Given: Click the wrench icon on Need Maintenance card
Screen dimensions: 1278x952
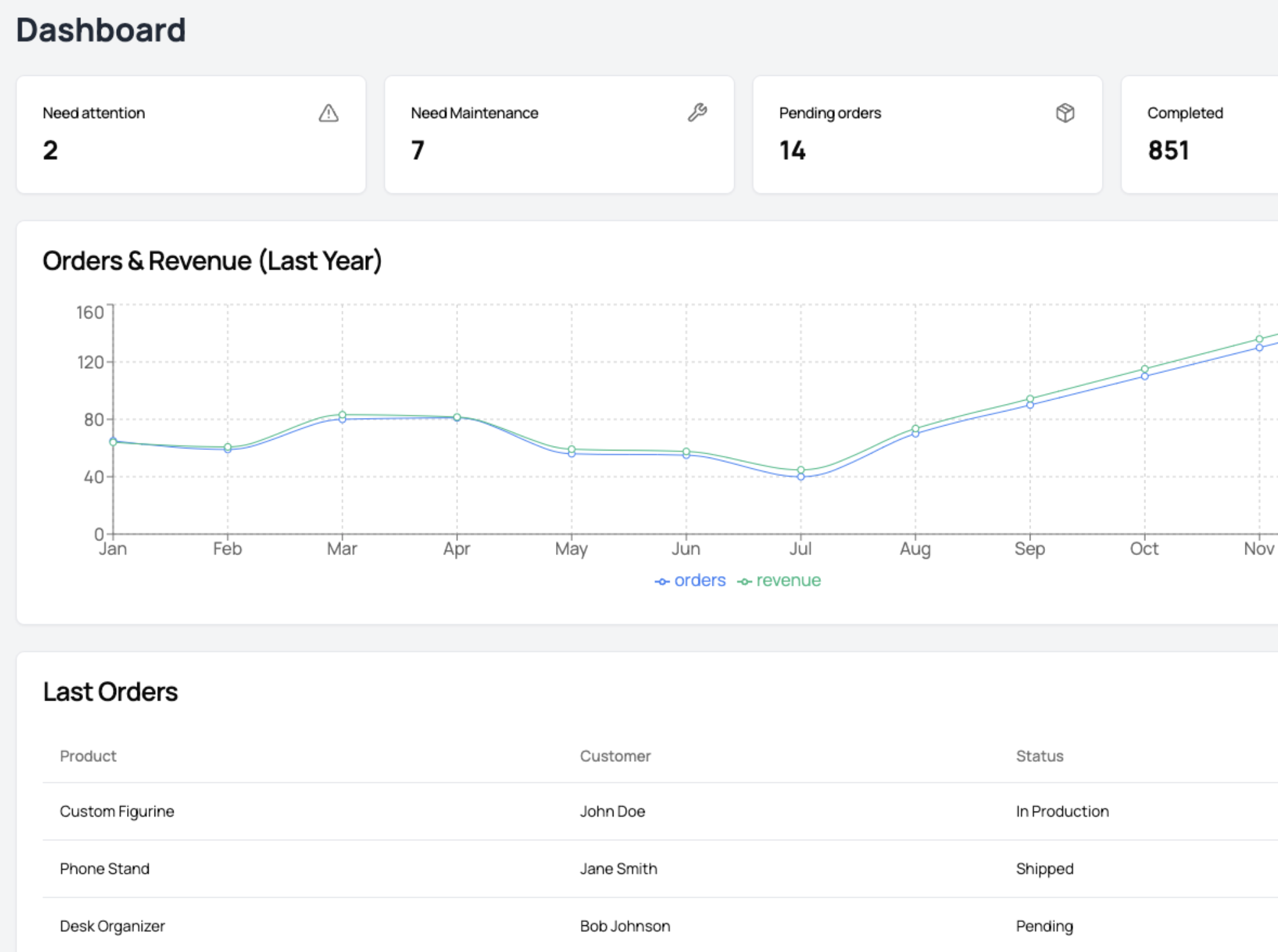Looking at the screenshot, I should [x=697, y=113].
